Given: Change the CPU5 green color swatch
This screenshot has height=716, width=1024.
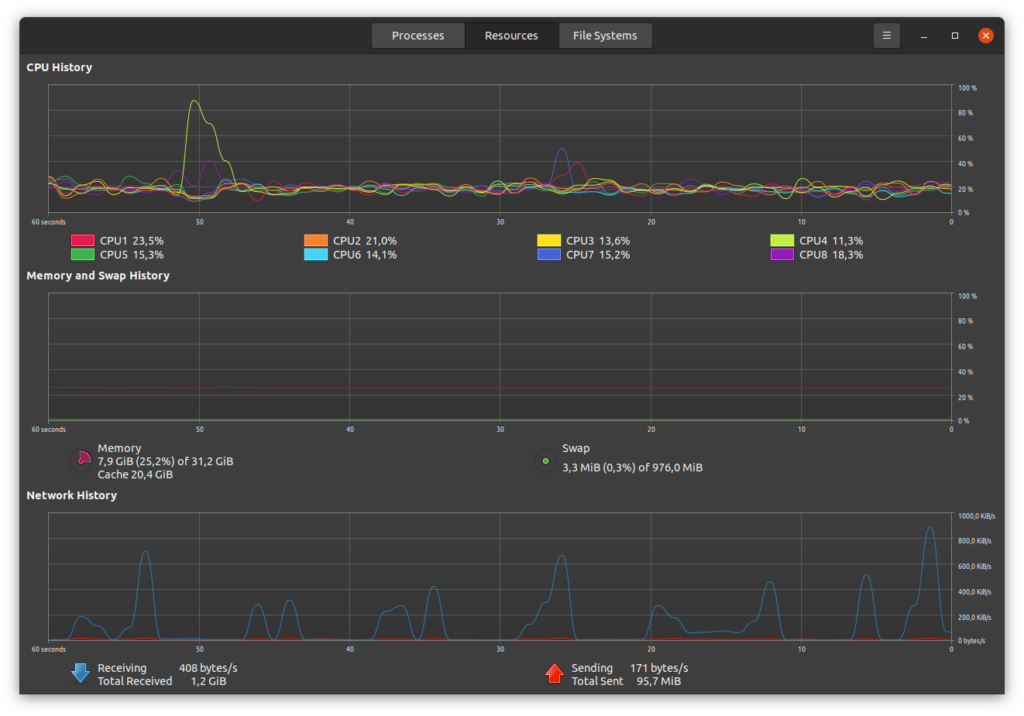Looking at the screenshot, I should (83, 255).
